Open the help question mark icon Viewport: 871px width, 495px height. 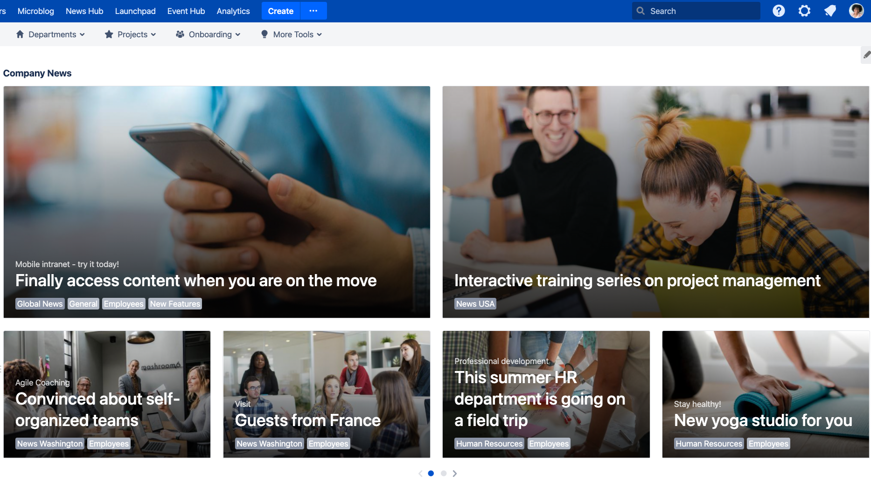(778, 11)
